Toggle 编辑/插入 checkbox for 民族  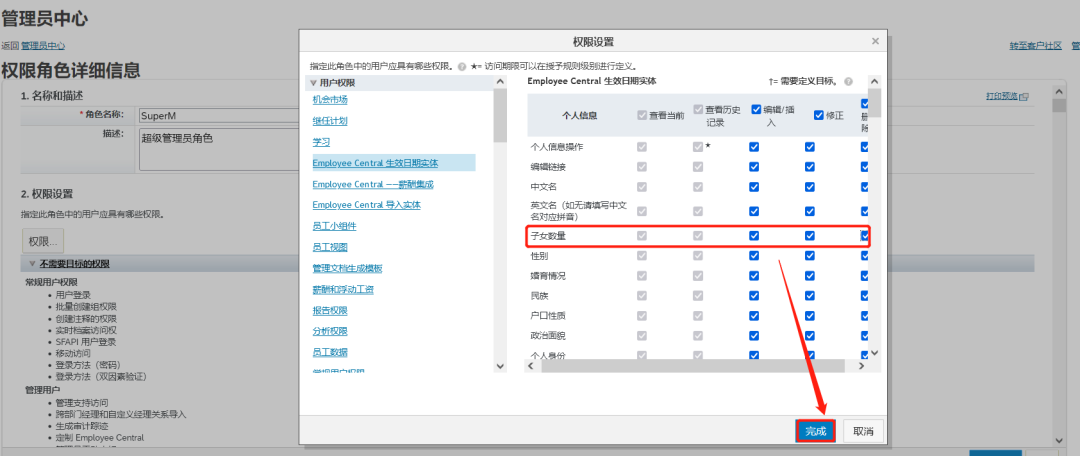(754, 296)
